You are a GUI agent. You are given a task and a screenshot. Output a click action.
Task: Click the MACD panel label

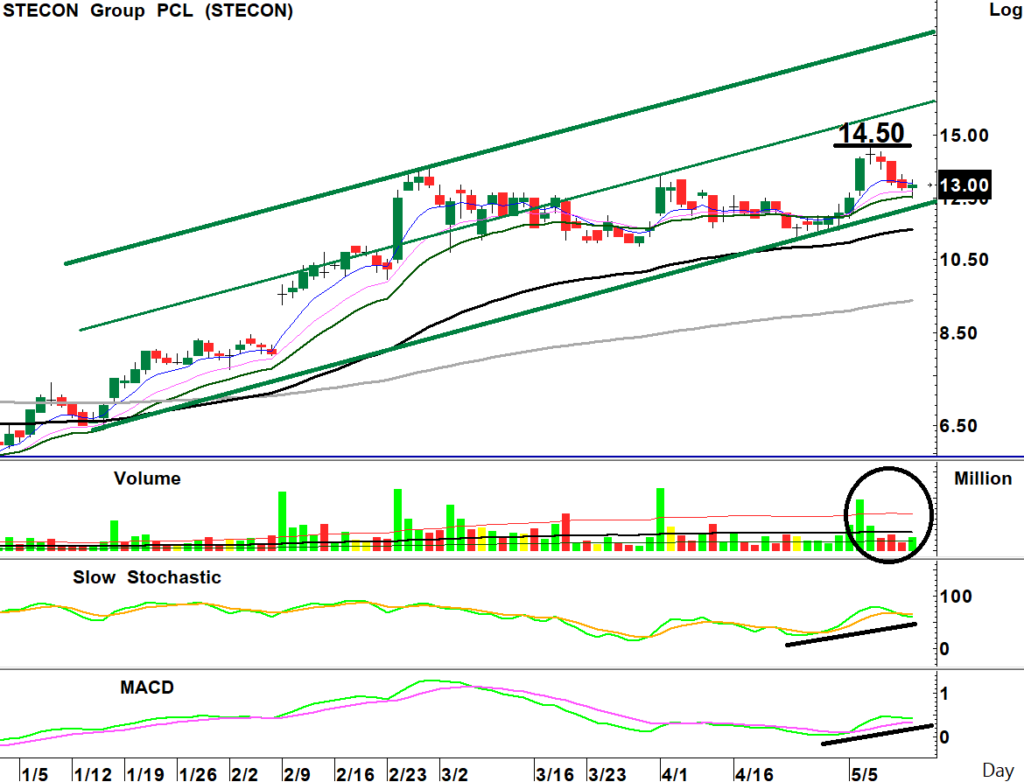[x=147, y=687]
